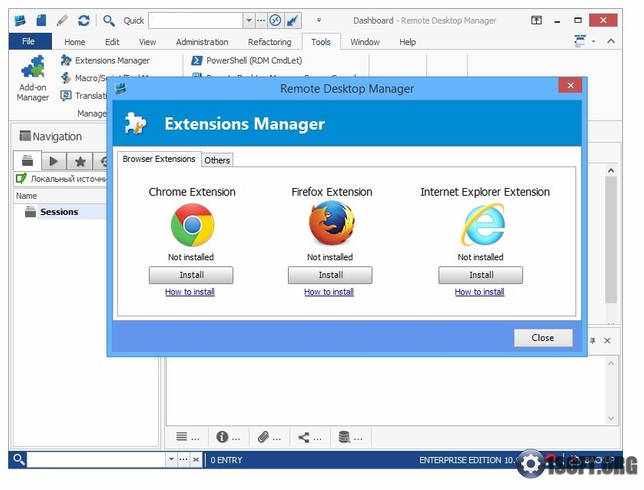Screen dimensions: 644x490
Task: Close the Extensions Manager dialog with X
Action: coord(570,85)
